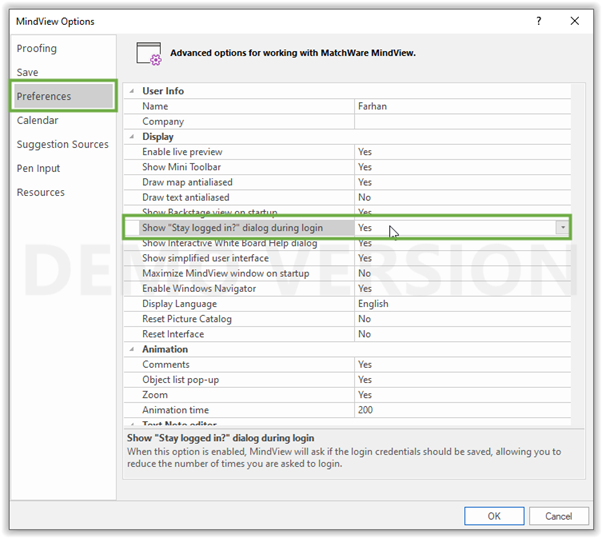The width and height of the screenshot is (602, 538).
Task: Open the Save section
Action: (27, 72)
